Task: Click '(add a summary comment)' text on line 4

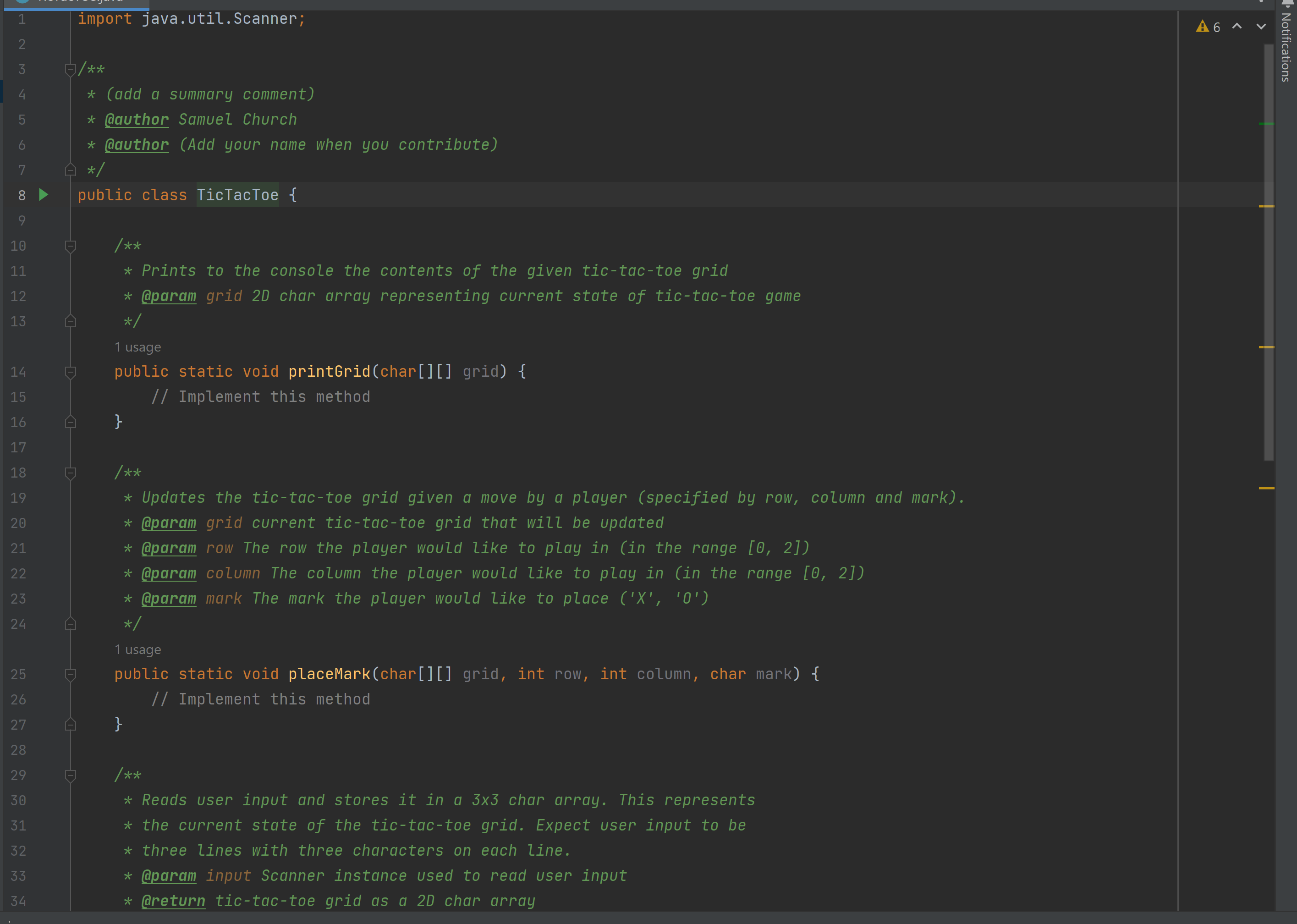Action: pos(210,94)
